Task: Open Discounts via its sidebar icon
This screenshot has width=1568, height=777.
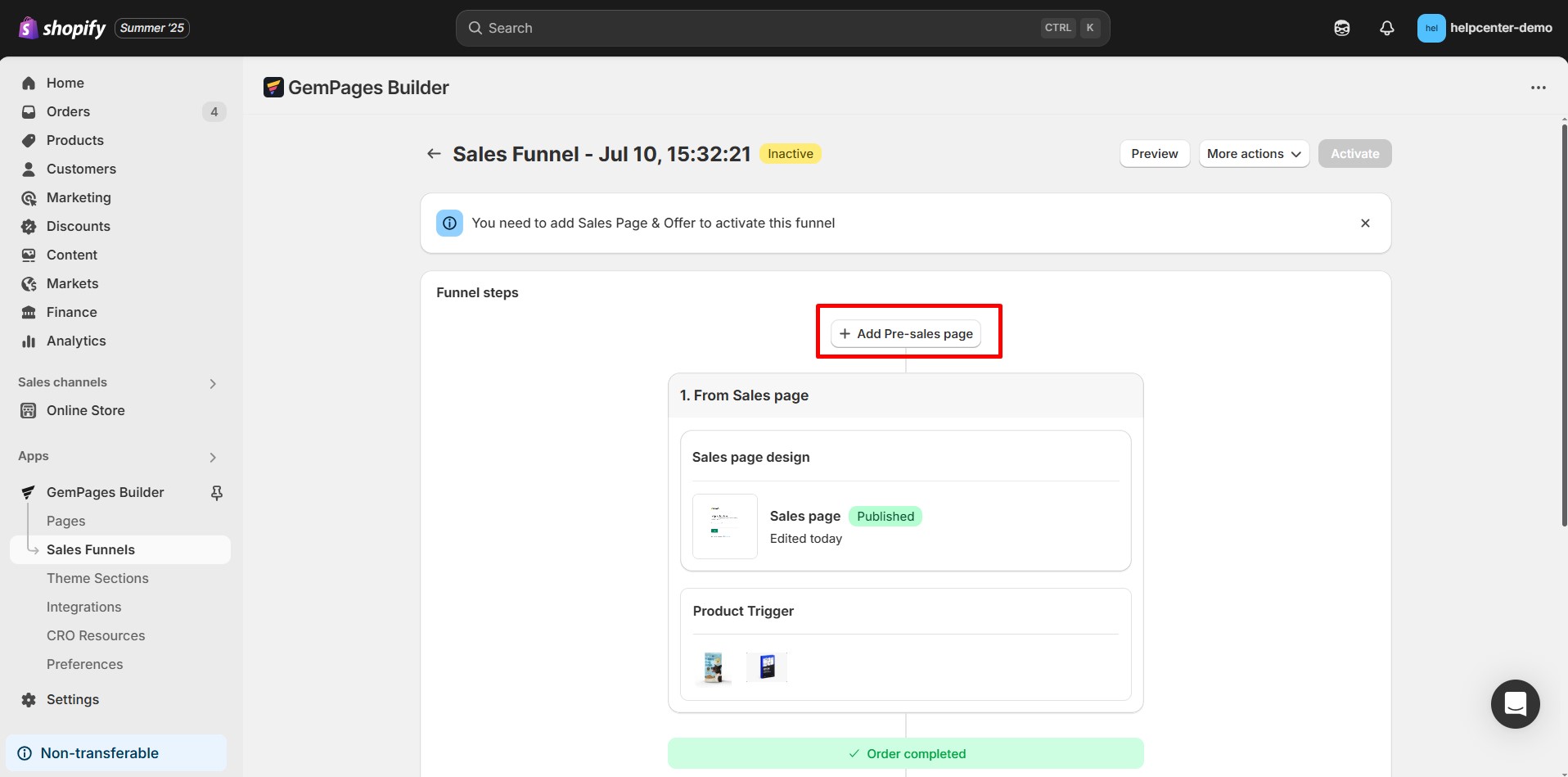Action: point(29,226)
